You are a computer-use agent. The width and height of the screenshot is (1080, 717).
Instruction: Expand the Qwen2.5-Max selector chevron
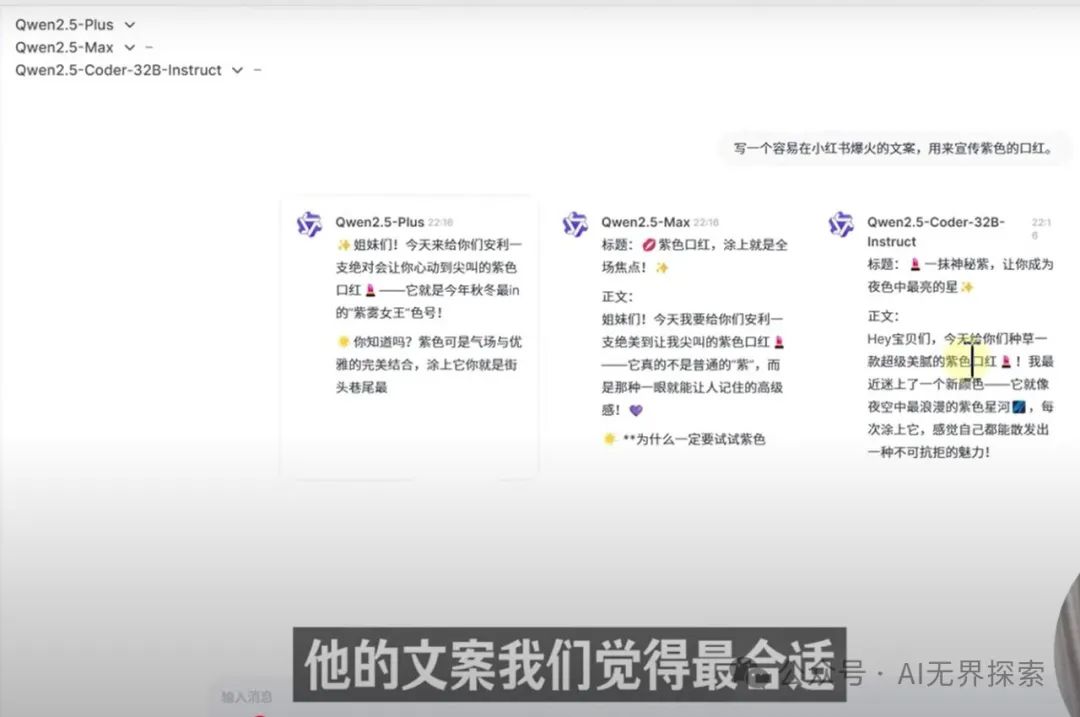pos(130,46)
